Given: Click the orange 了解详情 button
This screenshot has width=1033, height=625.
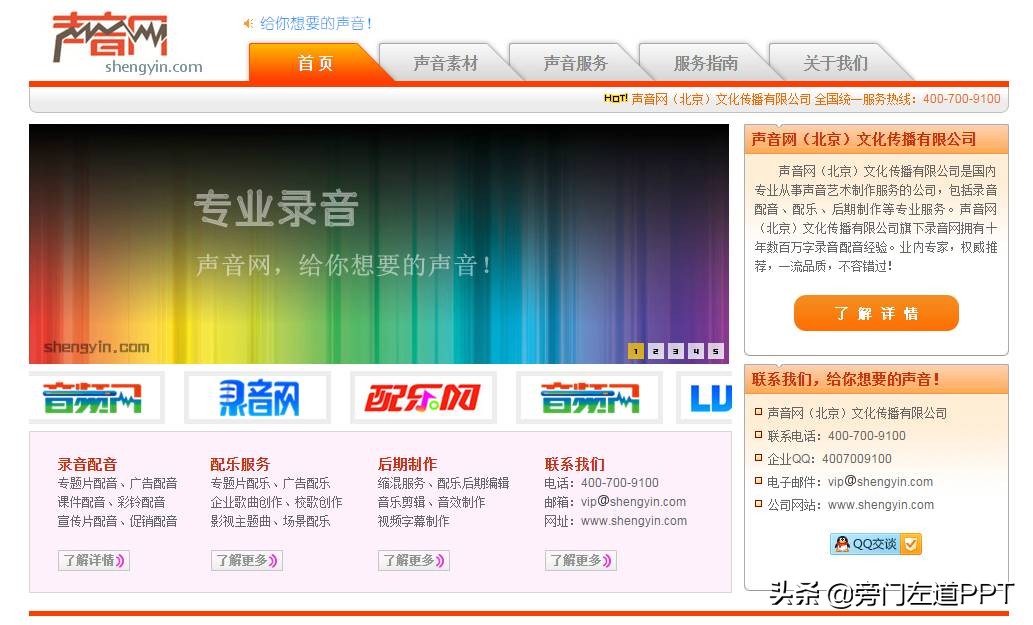Looking at the screenshot, I should pos(876,313).
